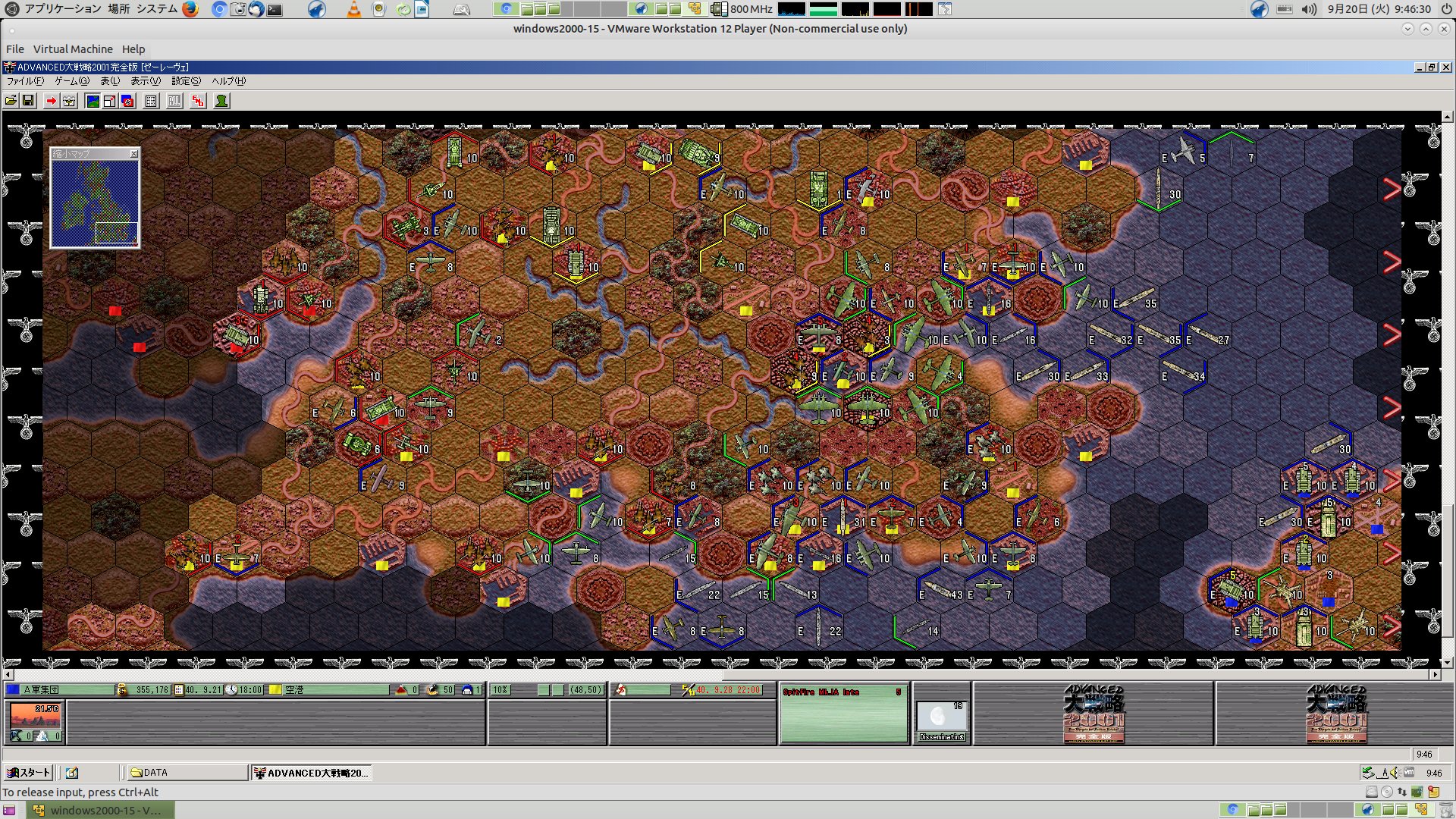Click the gray ALL toolbar icon
Screen dimensions: 1456x819
click(174, 101)
